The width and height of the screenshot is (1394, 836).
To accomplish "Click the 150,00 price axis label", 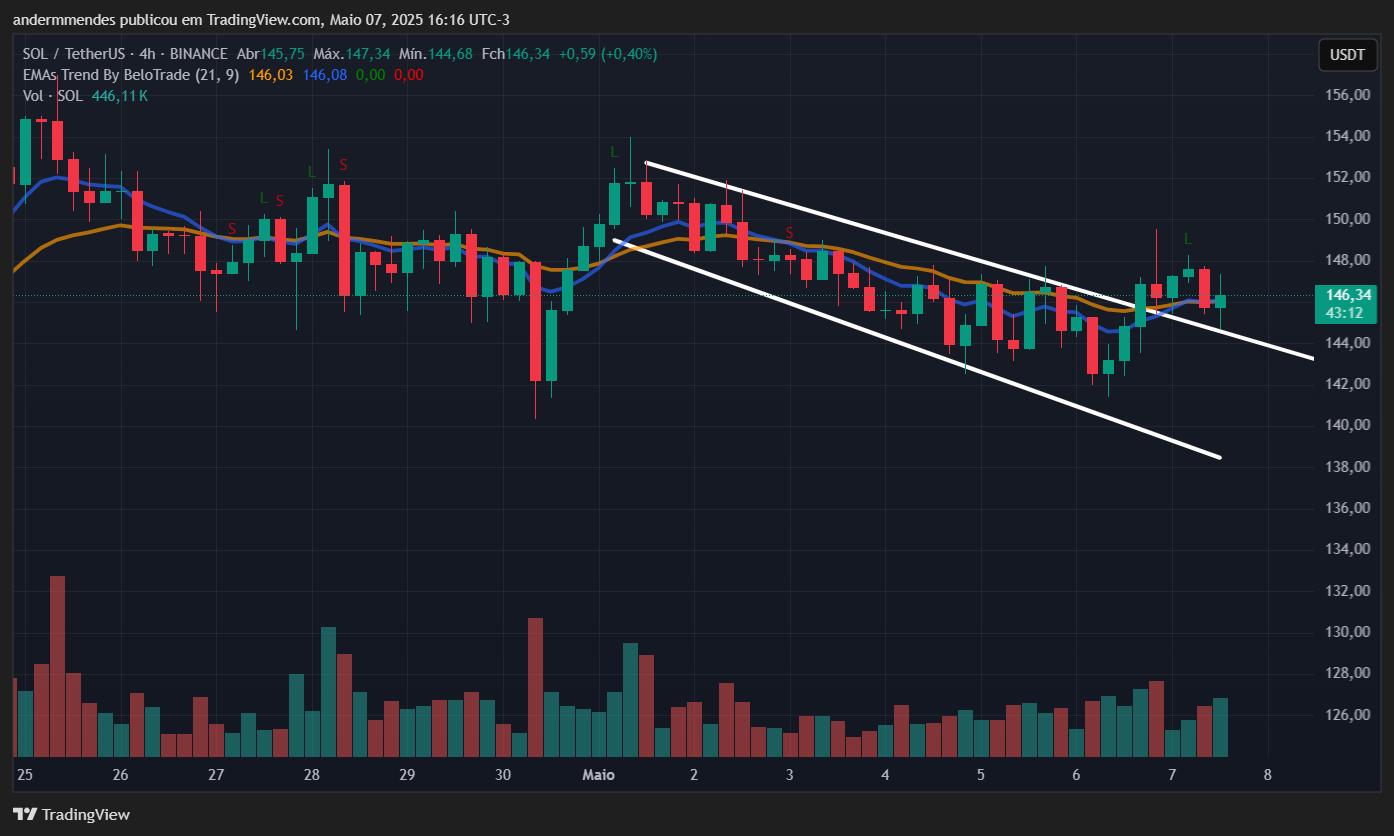I will (x=1348, y=219).
